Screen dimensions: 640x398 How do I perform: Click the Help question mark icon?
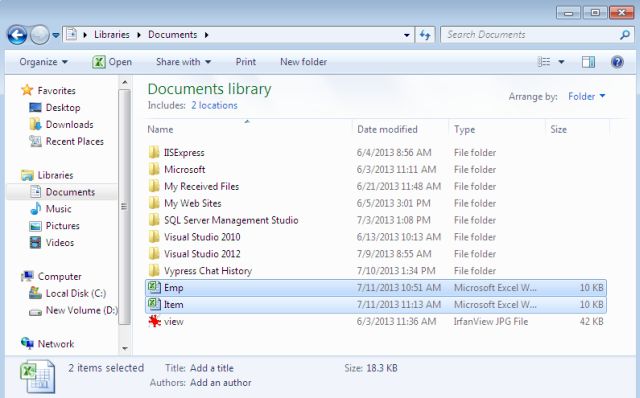tap(617, 62)
